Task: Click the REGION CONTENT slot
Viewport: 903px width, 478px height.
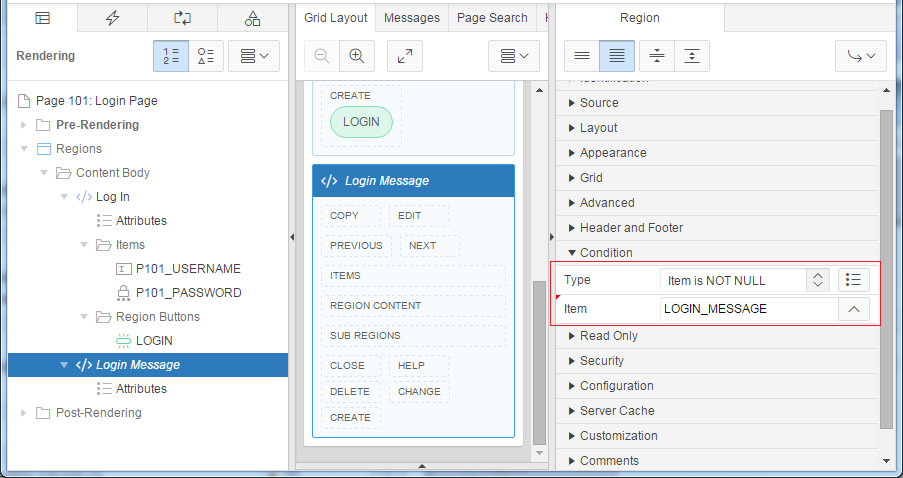Action: click(x=413, y=305)
